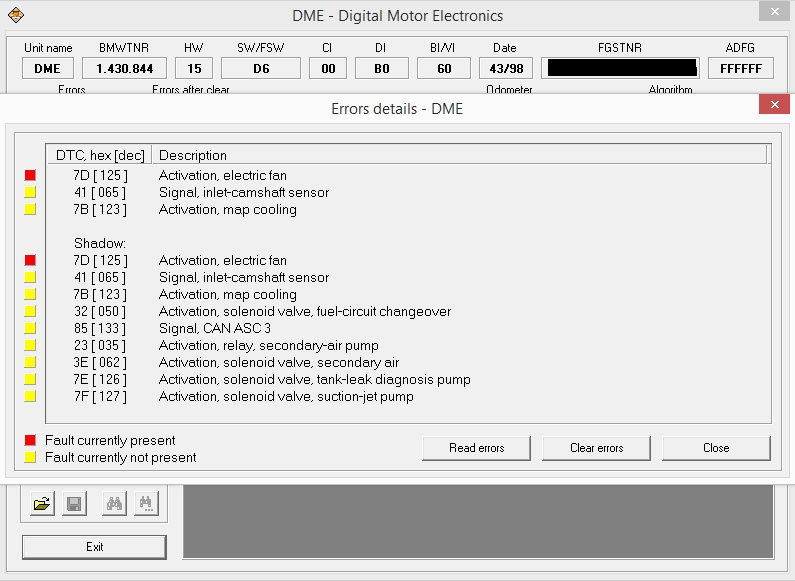Select 7F [127] suction-jet pump row
Screen dimensions: 795x581
tap(408, 396)
